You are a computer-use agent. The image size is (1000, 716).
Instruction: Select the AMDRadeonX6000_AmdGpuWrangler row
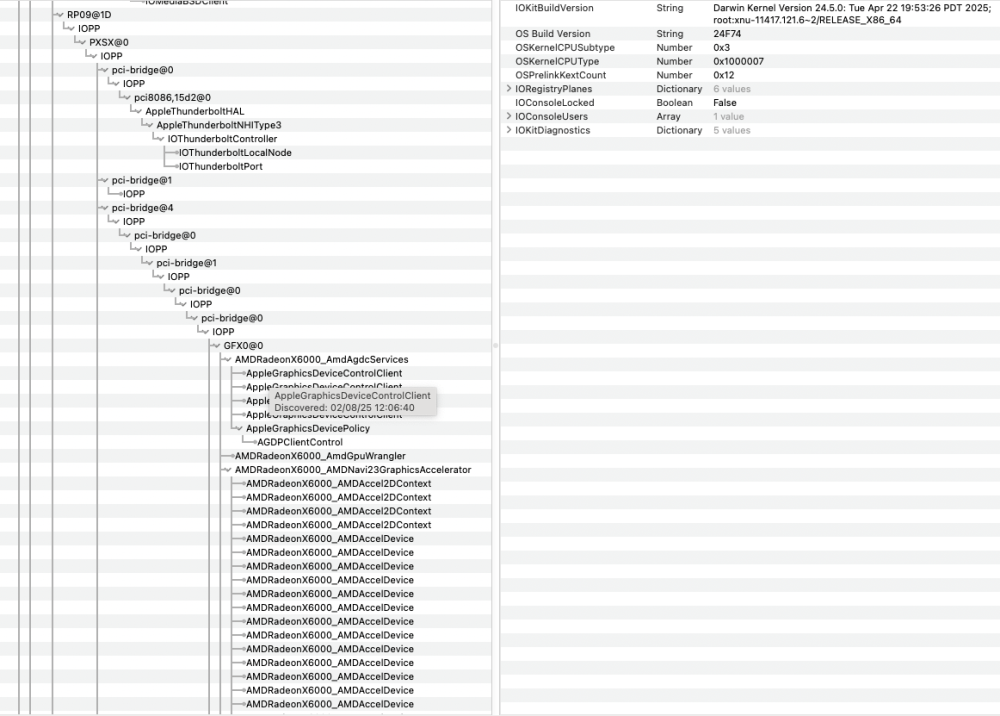320,456
